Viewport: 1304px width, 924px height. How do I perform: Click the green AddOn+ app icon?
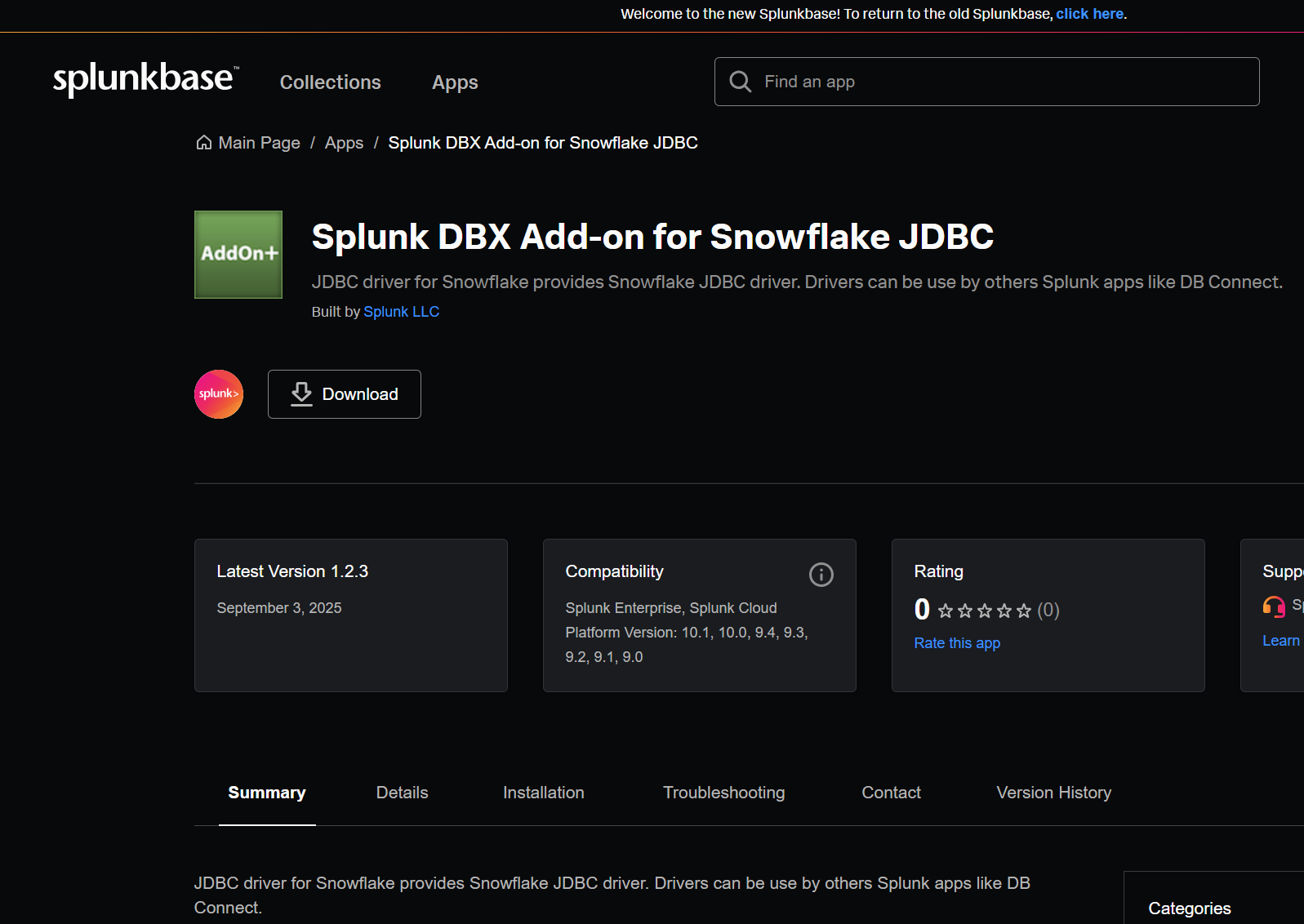click(x=238, y=255)
